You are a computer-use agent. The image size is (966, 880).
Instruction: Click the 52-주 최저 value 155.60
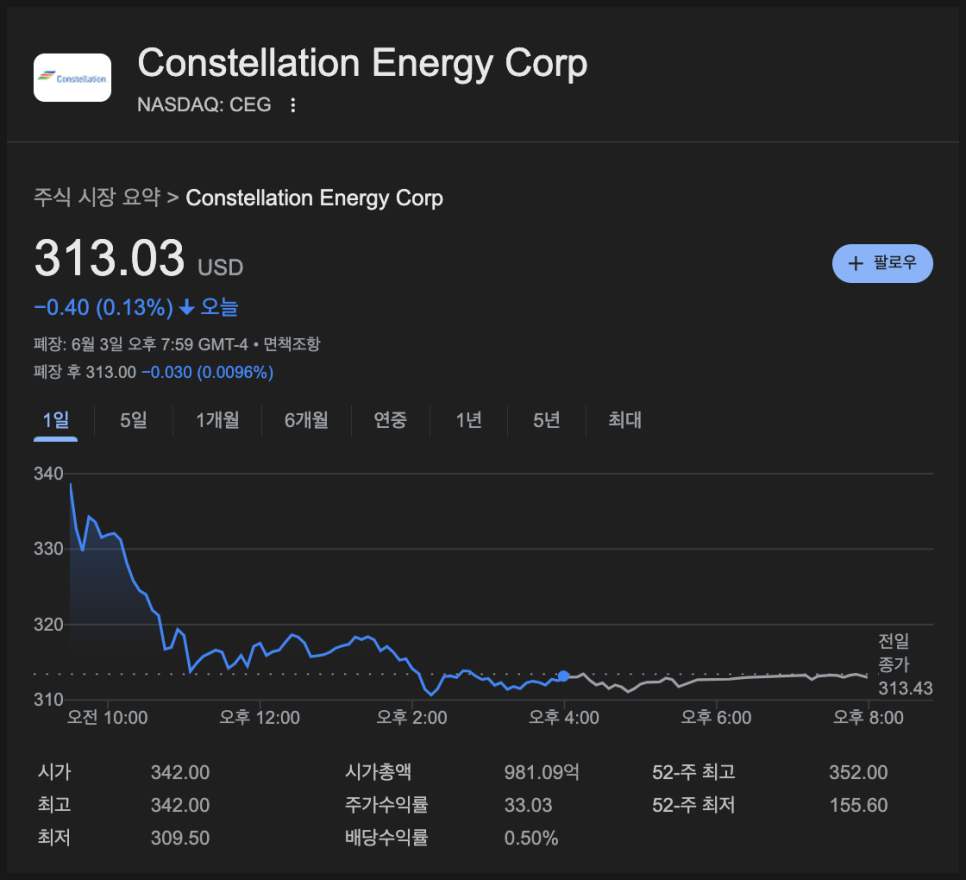pos(858,805)
